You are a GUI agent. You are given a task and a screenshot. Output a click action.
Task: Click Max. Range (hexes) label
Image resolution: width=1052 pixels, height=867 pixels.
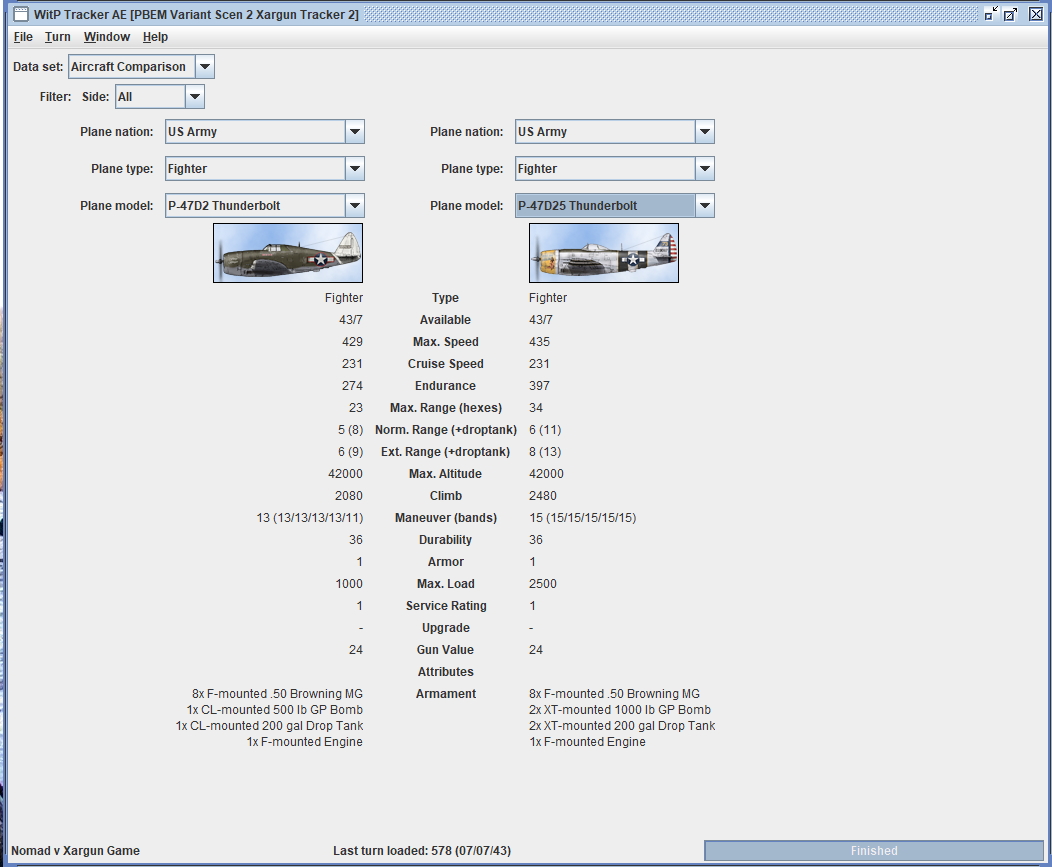[x=445, y=408]
